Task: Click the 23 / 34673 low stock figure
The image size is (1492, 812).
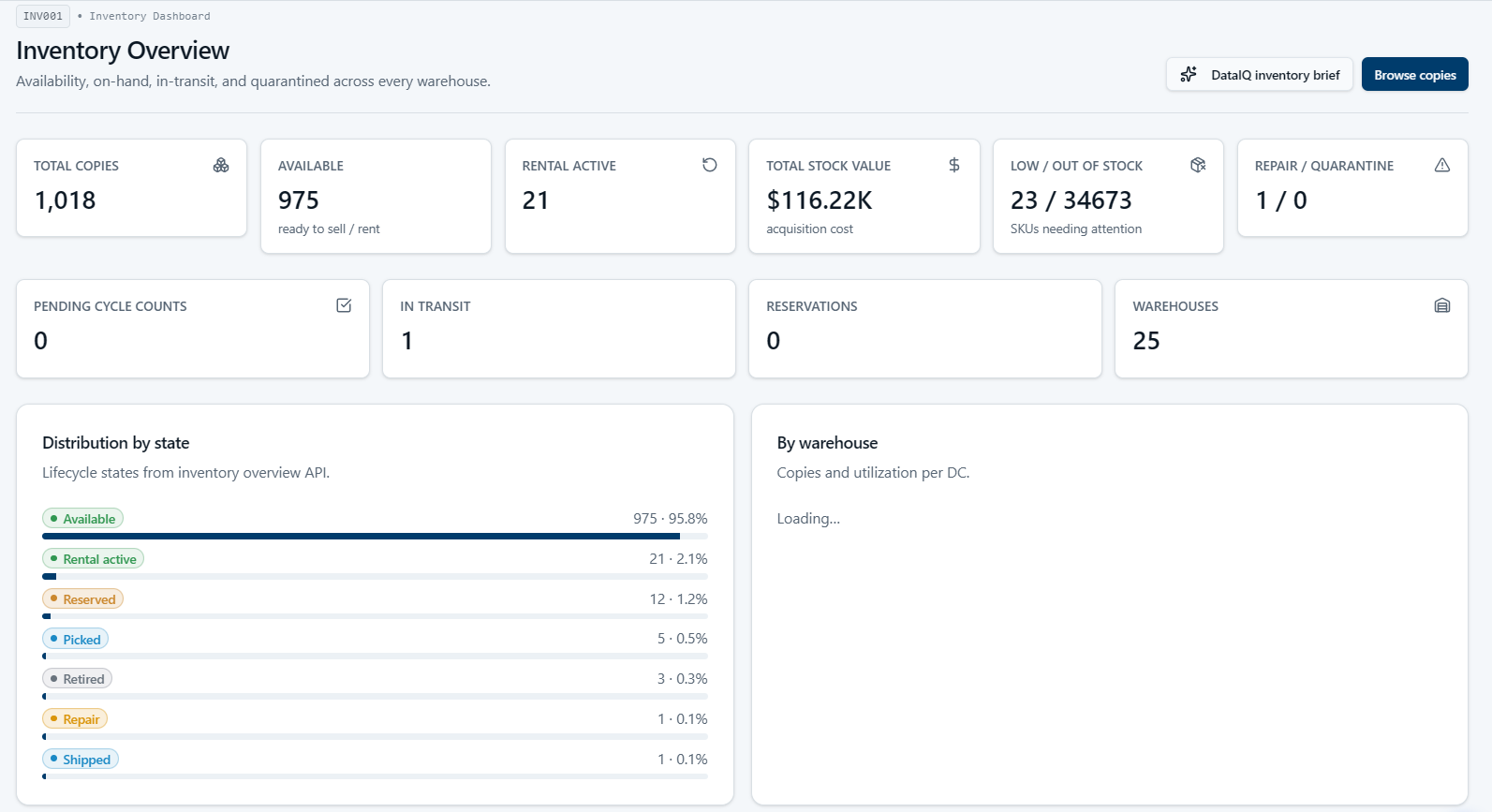Action: tap(1071, 200)
